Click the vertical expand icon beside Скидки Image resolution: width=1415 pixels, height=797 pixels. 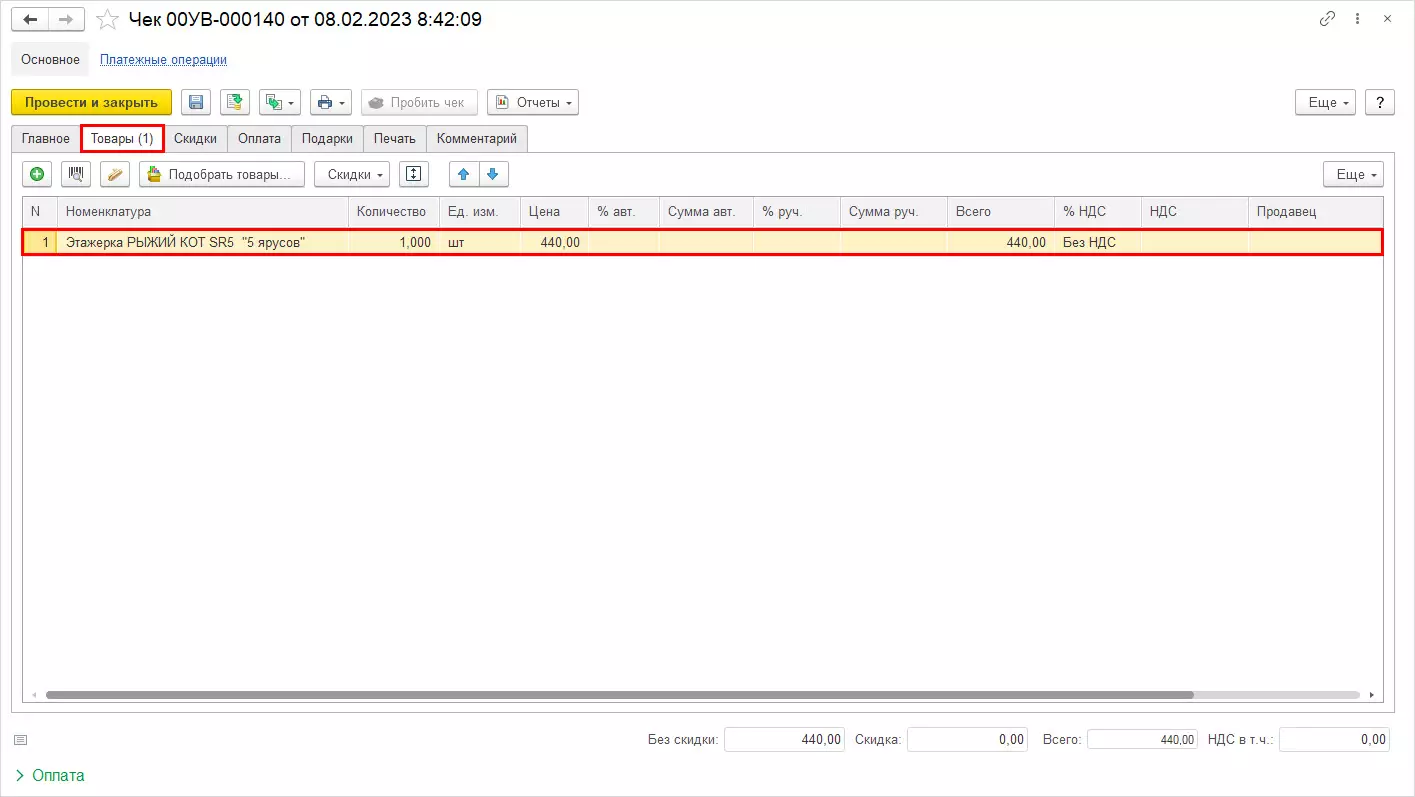click(x=414, y=174)
